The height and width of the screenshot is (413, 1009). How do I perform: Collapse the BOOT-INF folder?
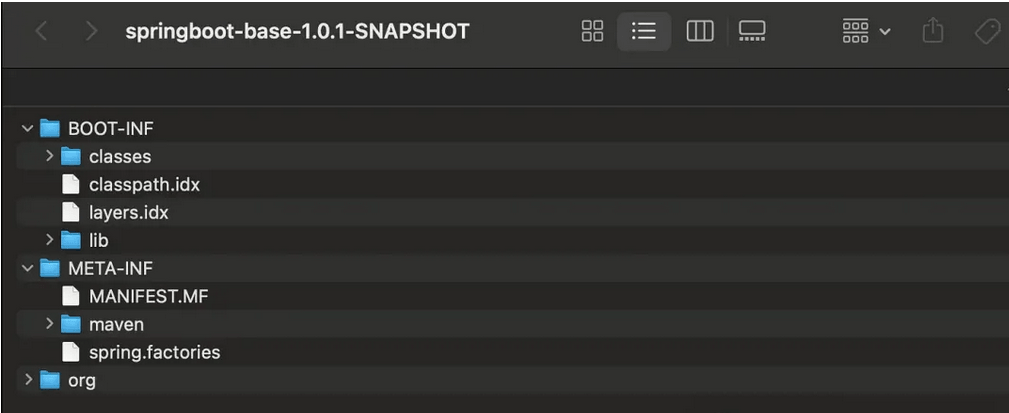coord(27,129)
